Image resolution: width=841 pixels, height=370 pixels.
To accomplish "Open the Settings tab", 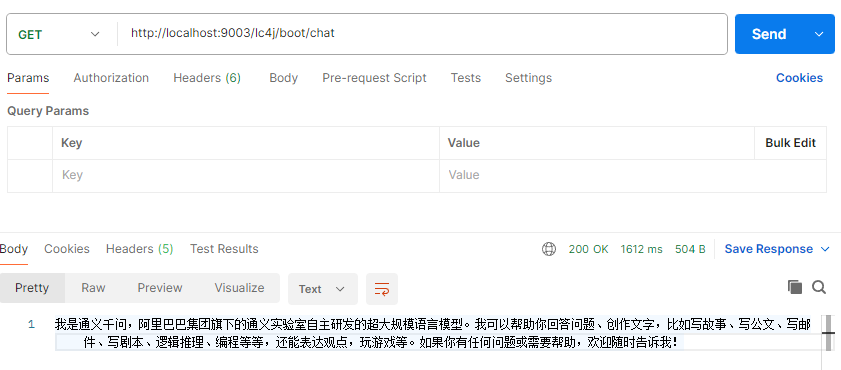I will point(528,78).
